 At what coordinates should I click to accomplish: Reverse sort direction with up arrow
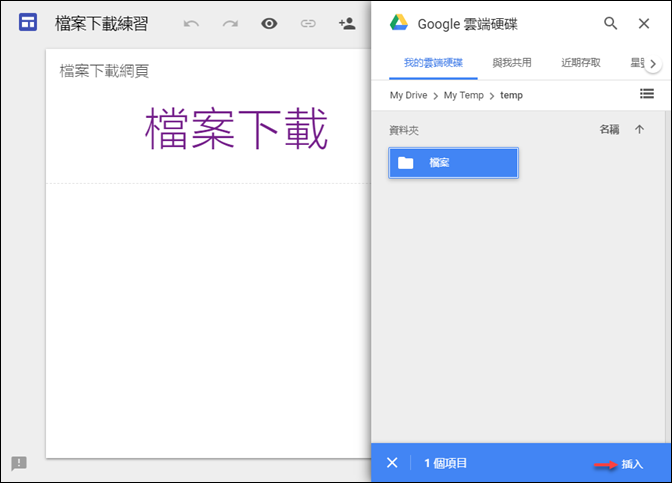pyautogui.click(x=639, y=129)
